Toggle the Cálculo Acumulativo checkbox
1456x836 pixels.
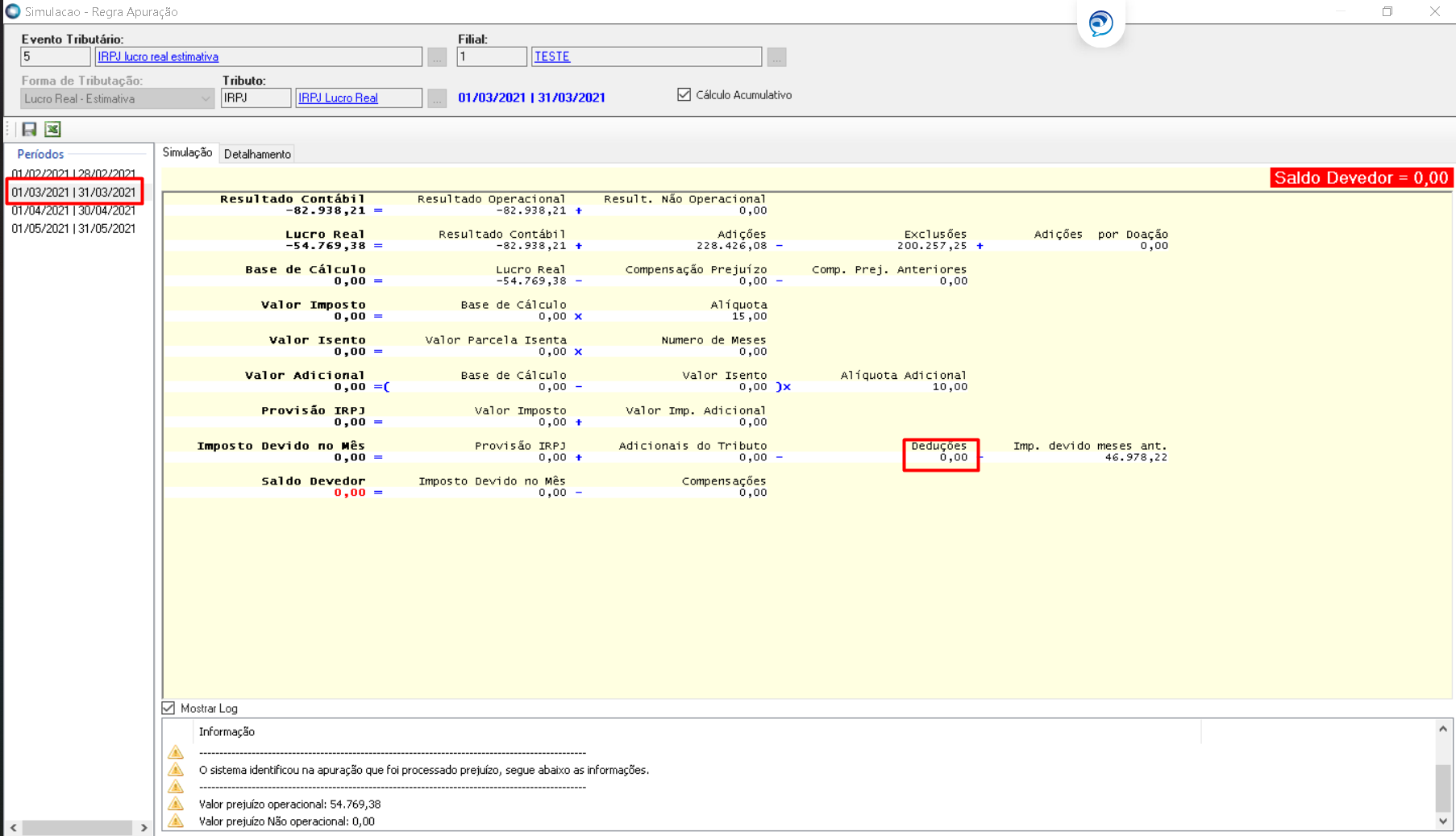point(684,94)
